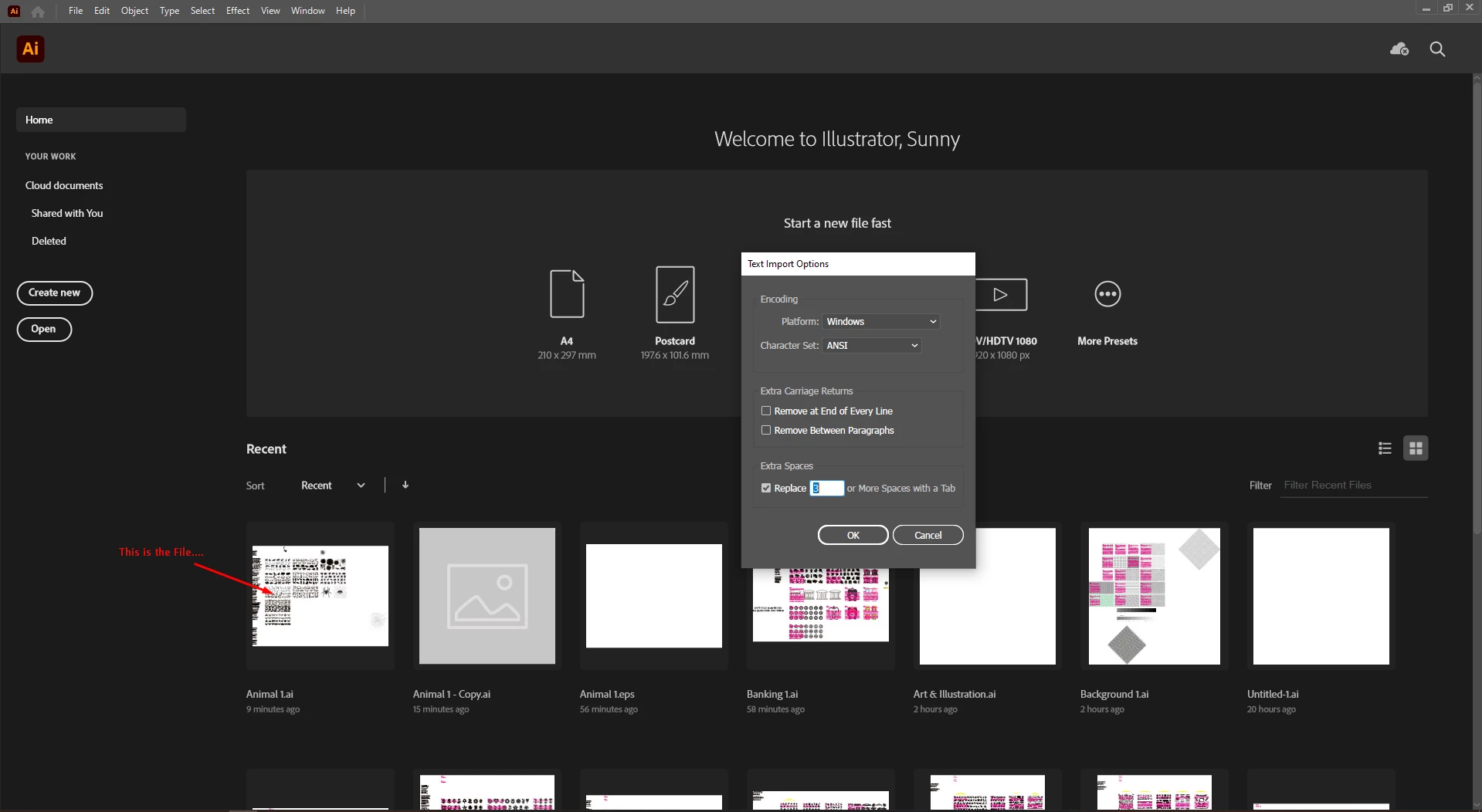1482x812 pixels.
Task: Open the Platform dropdown set to Windows
Action: (880, 321)
